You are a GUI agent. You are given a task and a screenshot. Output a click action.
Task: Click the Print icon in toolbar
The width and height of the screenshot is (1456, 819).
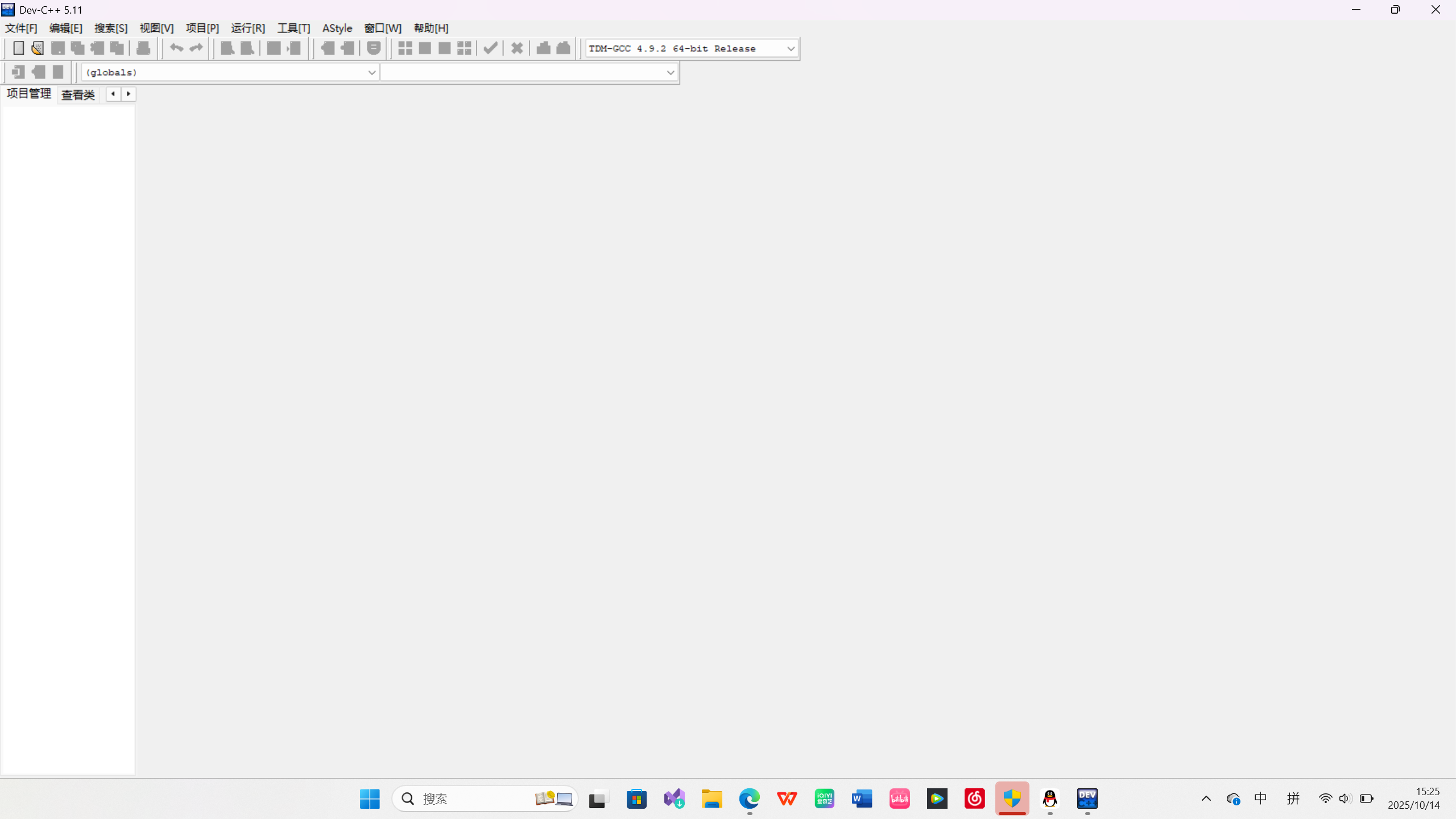pyautogui.click(x=143, y=48)
